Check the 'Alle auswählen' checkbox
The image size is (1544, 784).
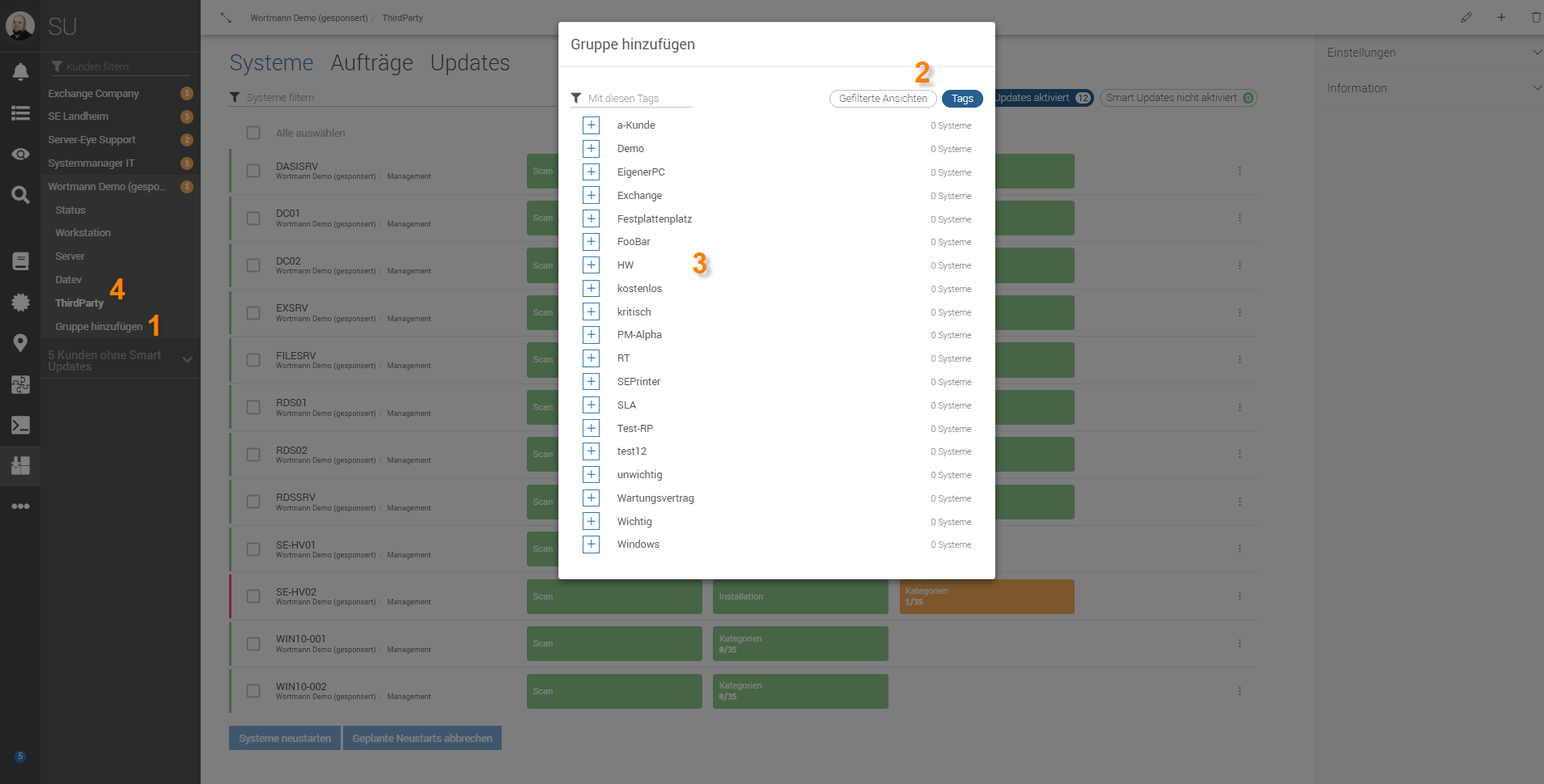pos(253,133)
